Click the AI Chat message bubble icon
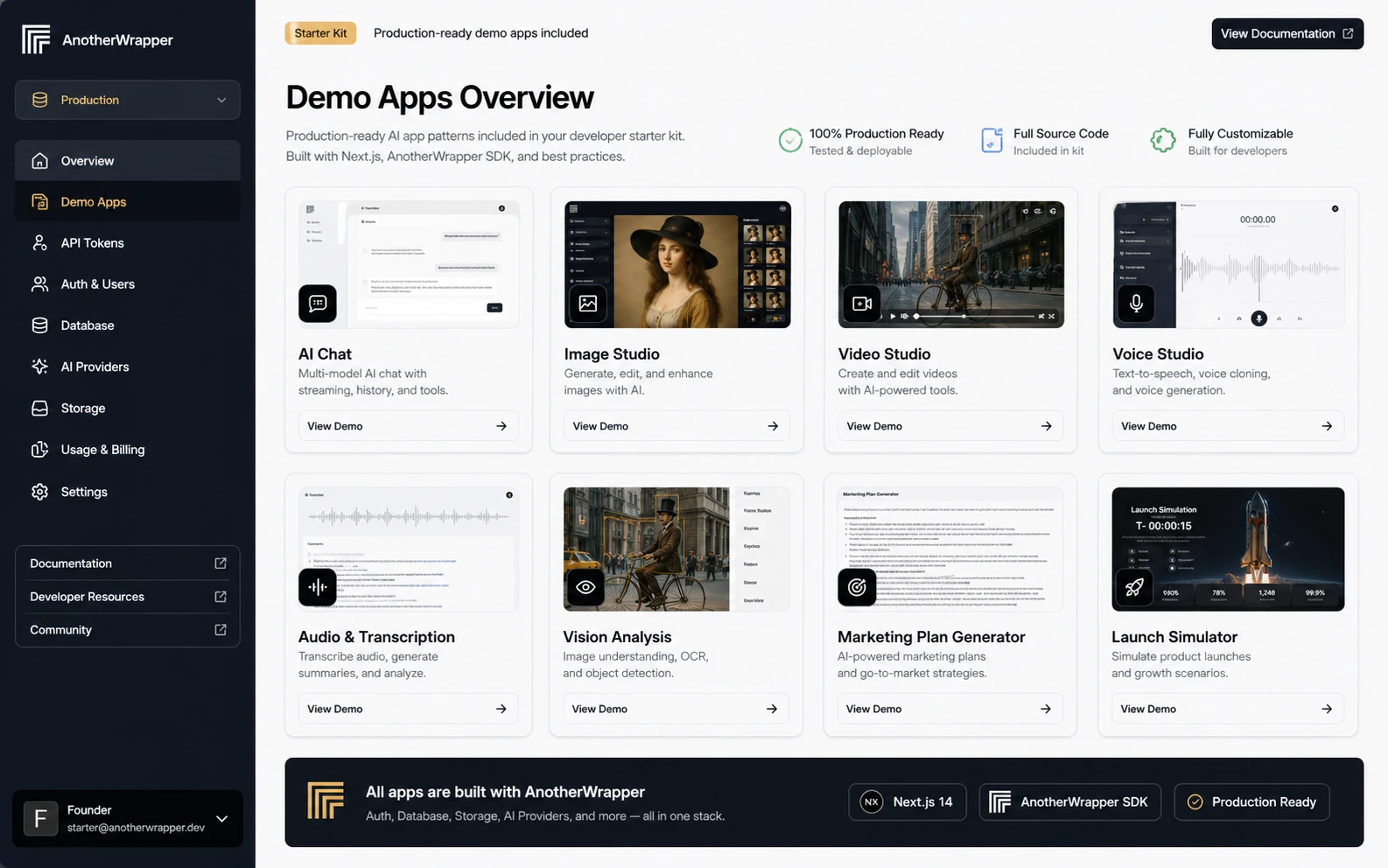 click(318, 304)
